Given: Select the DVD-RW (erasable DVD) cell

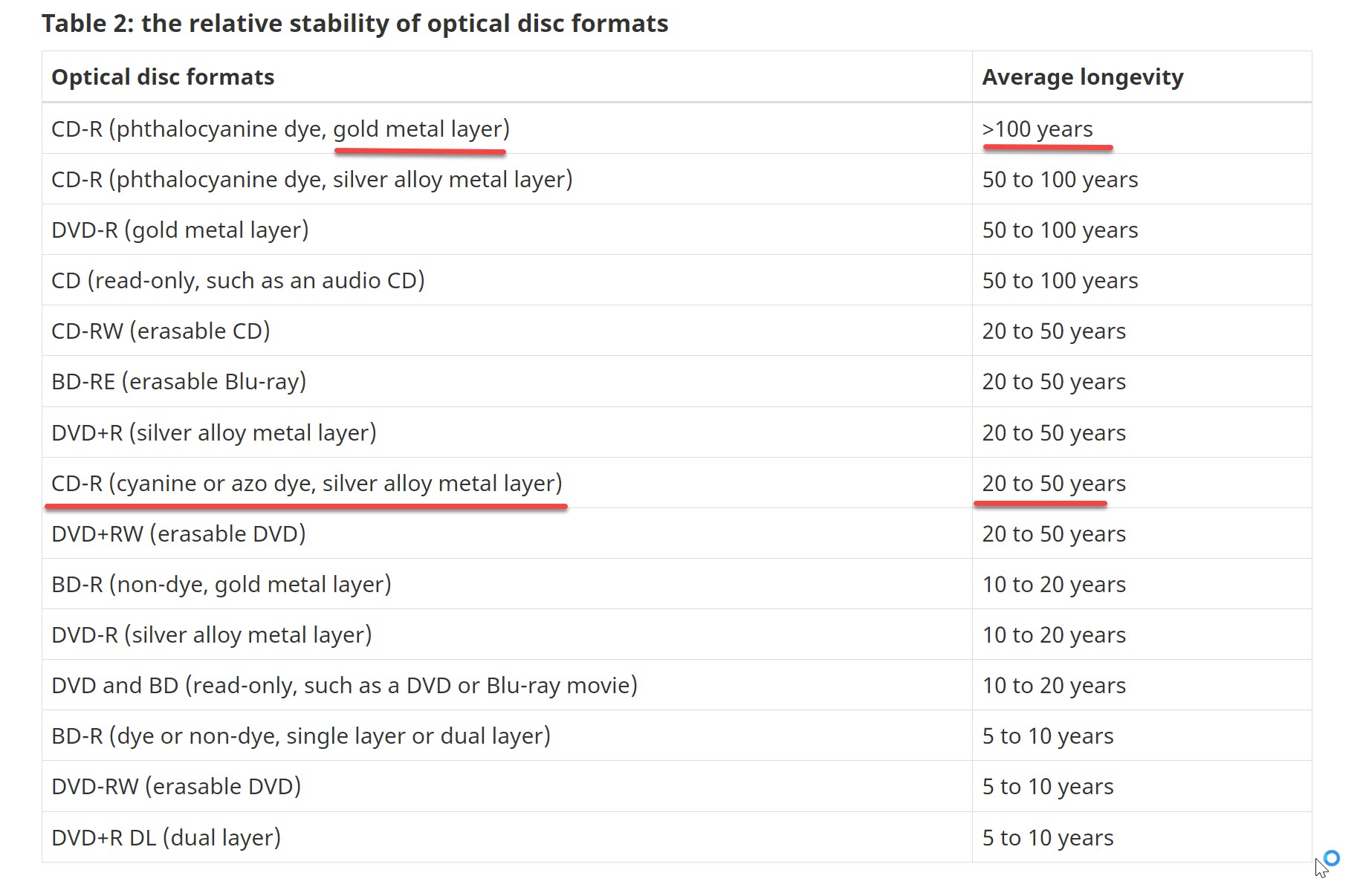Looking at the screenshot, I should point(176,787).
